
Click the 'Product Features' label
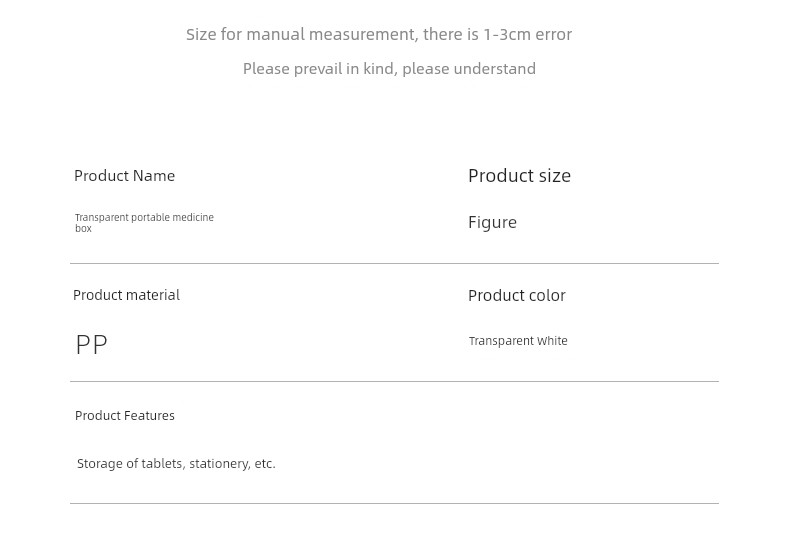pos(125,416)
